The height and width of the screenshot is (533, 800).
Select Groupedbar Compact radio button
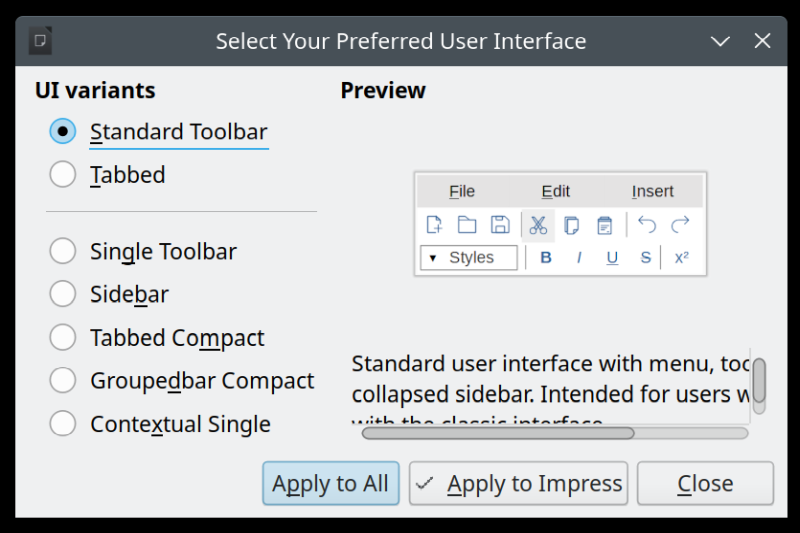click(x=63, y=381)
